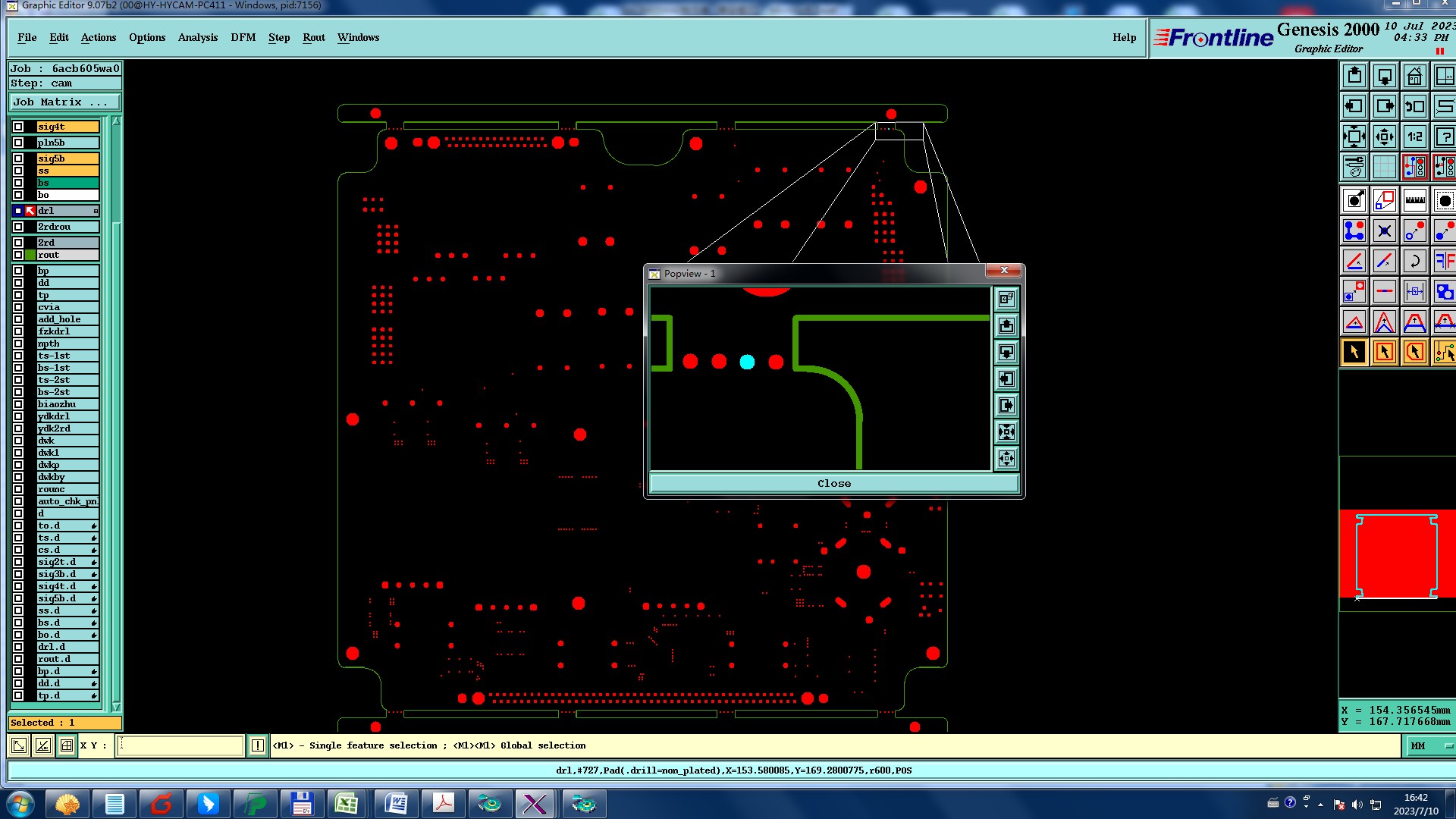The width and height of the screenshot is (1456, 819).
Task: Open the MM units dropdown
Action: (x=1429, y=746)
